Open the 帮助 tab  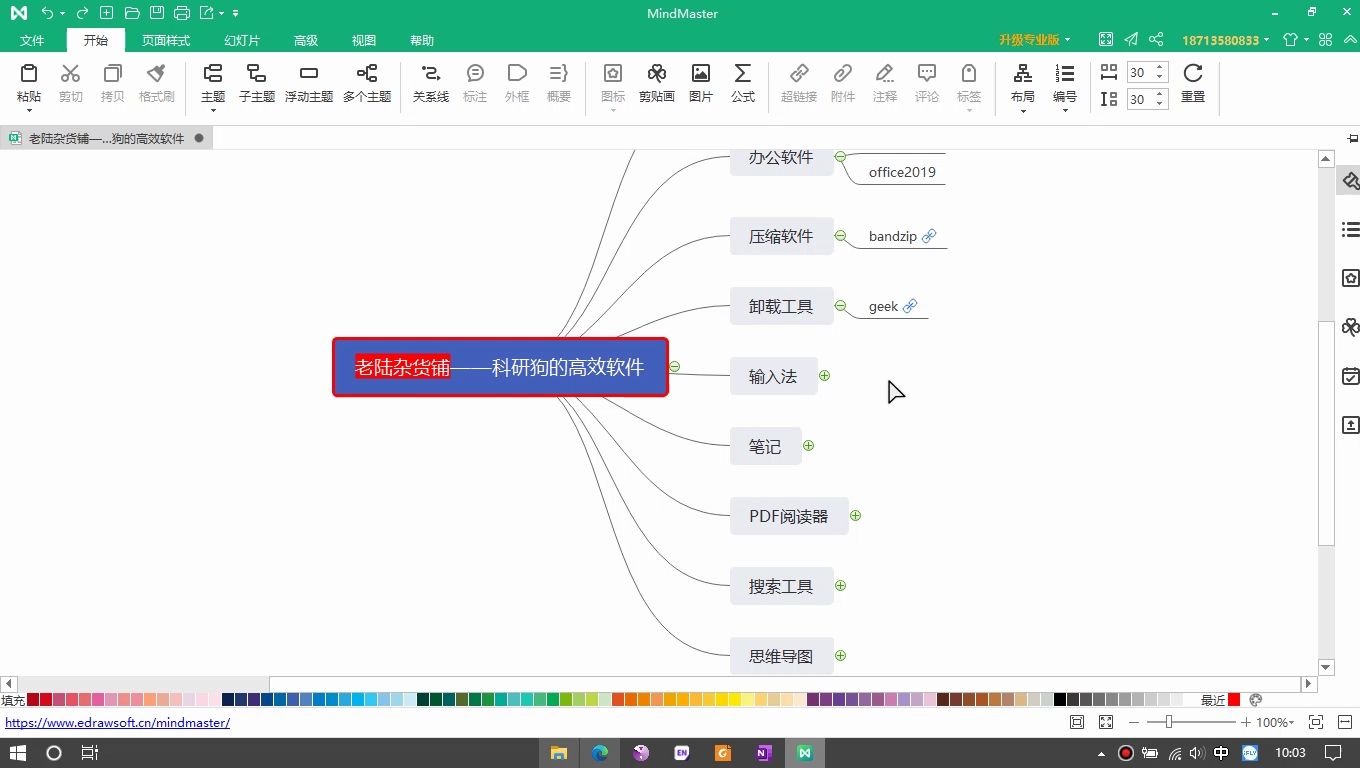(422, 41)
